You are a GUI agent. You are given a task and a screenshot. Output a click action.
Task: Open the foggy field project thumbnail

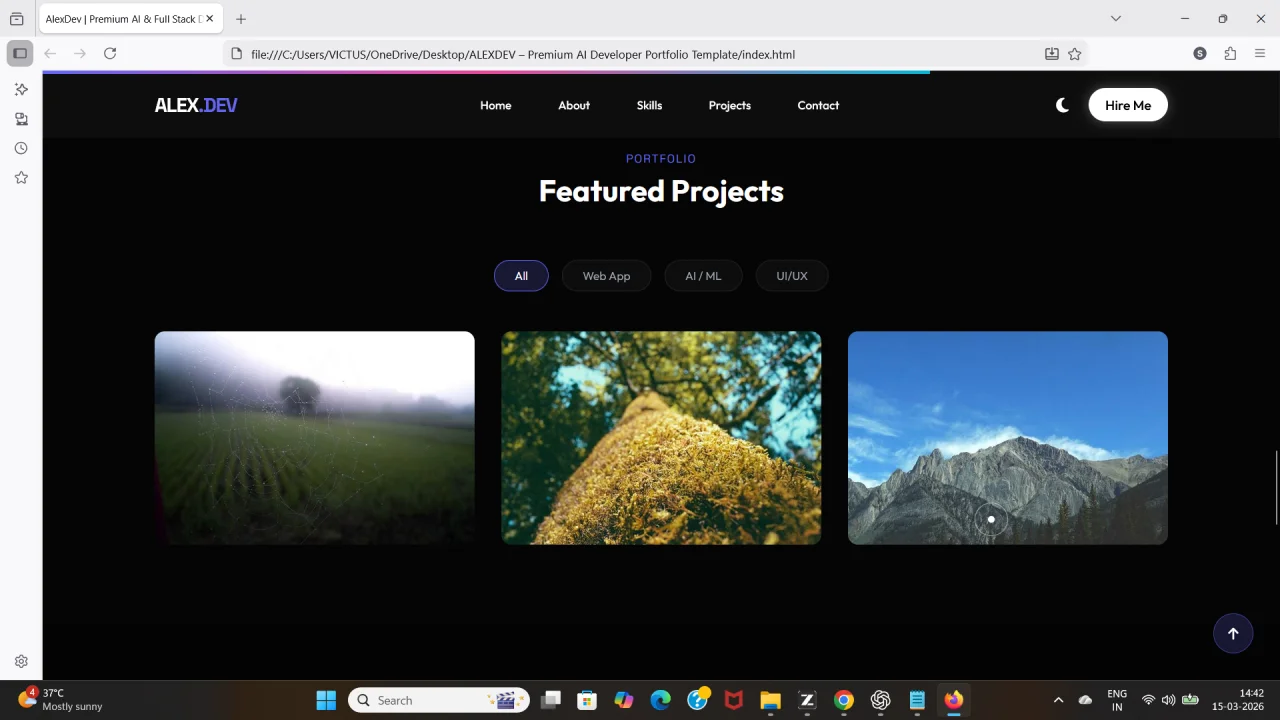click(314, 438)
